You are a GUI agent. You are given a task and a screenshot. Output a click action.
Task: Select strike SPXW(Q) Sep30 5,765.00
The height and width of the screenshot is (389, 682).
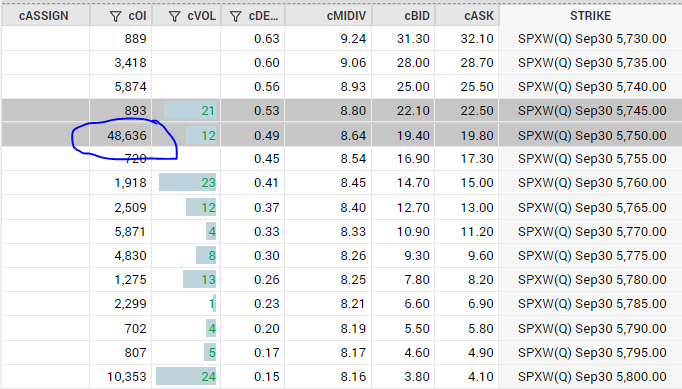[x=592, y=208]
